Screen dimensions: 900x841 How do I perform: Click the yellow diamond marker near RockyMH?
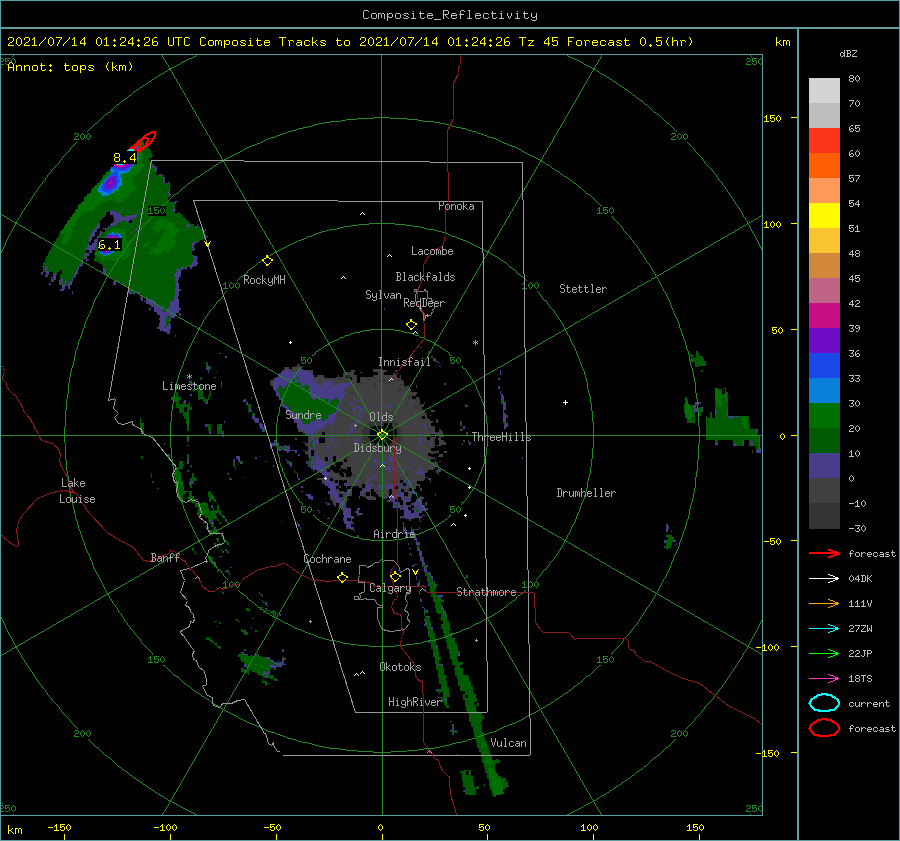267,261
